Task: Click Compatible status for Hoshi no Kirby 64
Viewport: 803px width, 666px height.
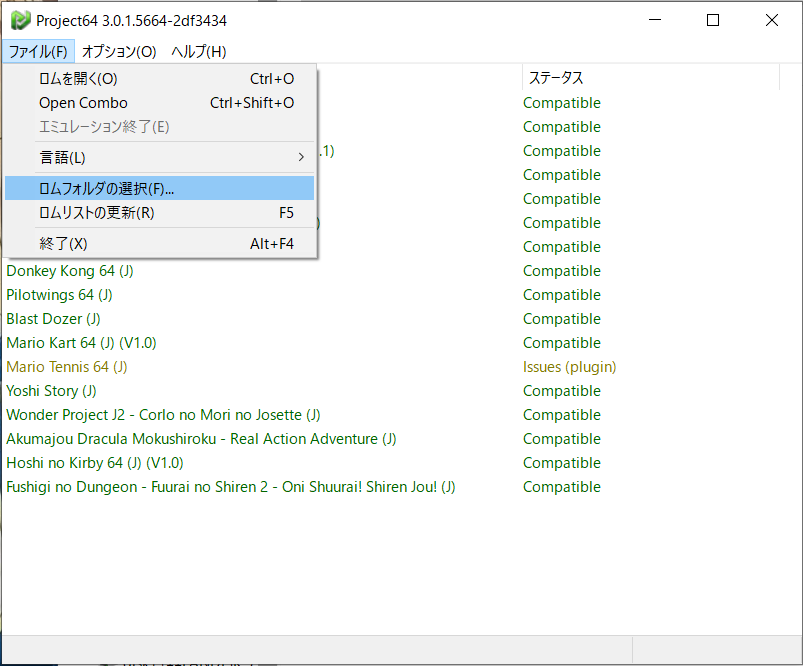Action: point(562,463)
